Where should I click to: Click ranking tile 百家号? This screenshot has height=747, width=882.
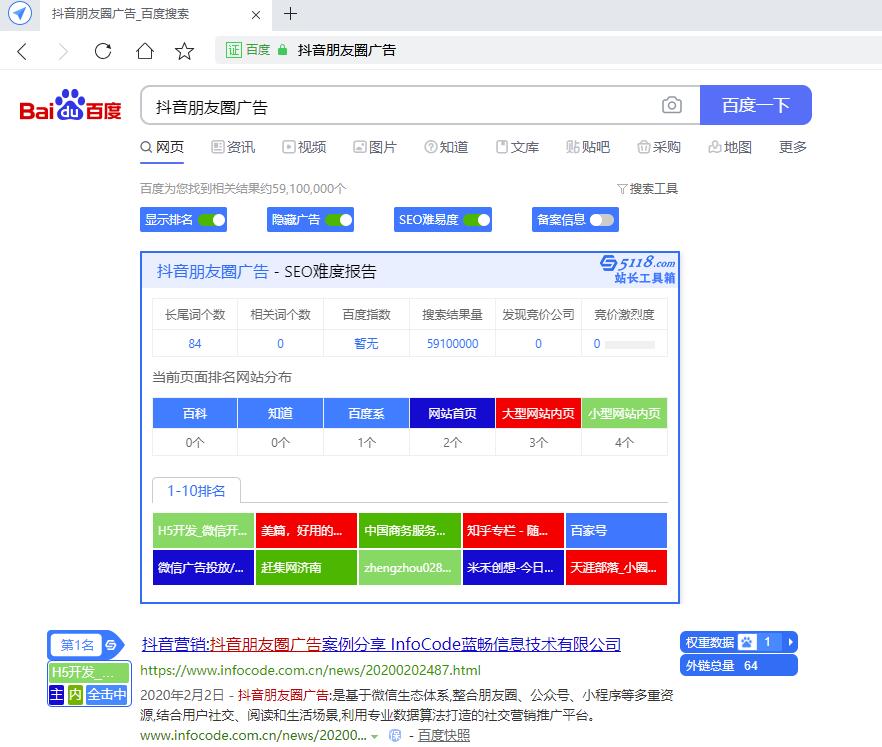pyautogui.click(x=616, y=530)
